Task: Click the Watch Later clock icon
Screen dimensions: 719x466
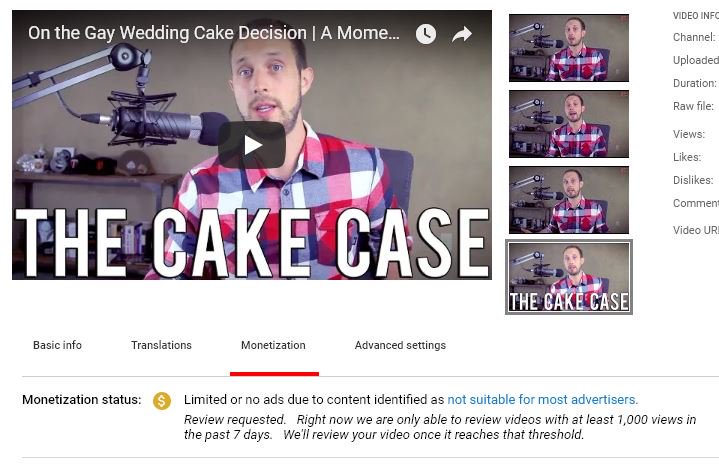Action: coord(426,34)
